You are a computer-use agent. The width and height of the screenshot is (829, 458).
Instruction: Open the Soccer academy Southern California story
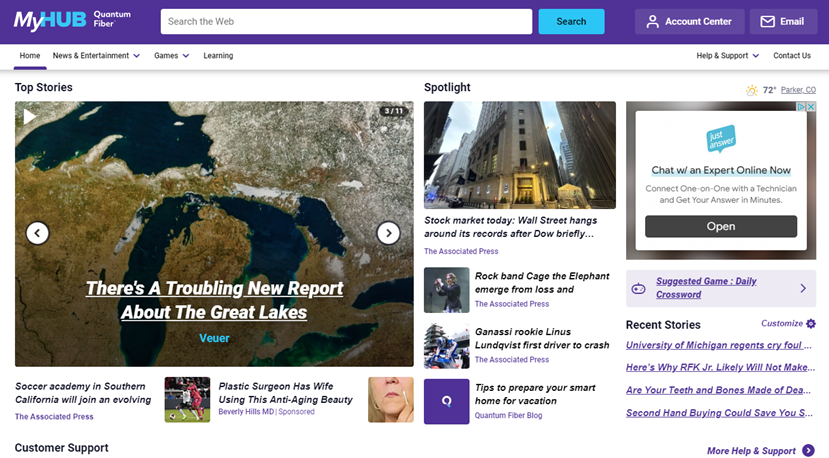point(83,393)
